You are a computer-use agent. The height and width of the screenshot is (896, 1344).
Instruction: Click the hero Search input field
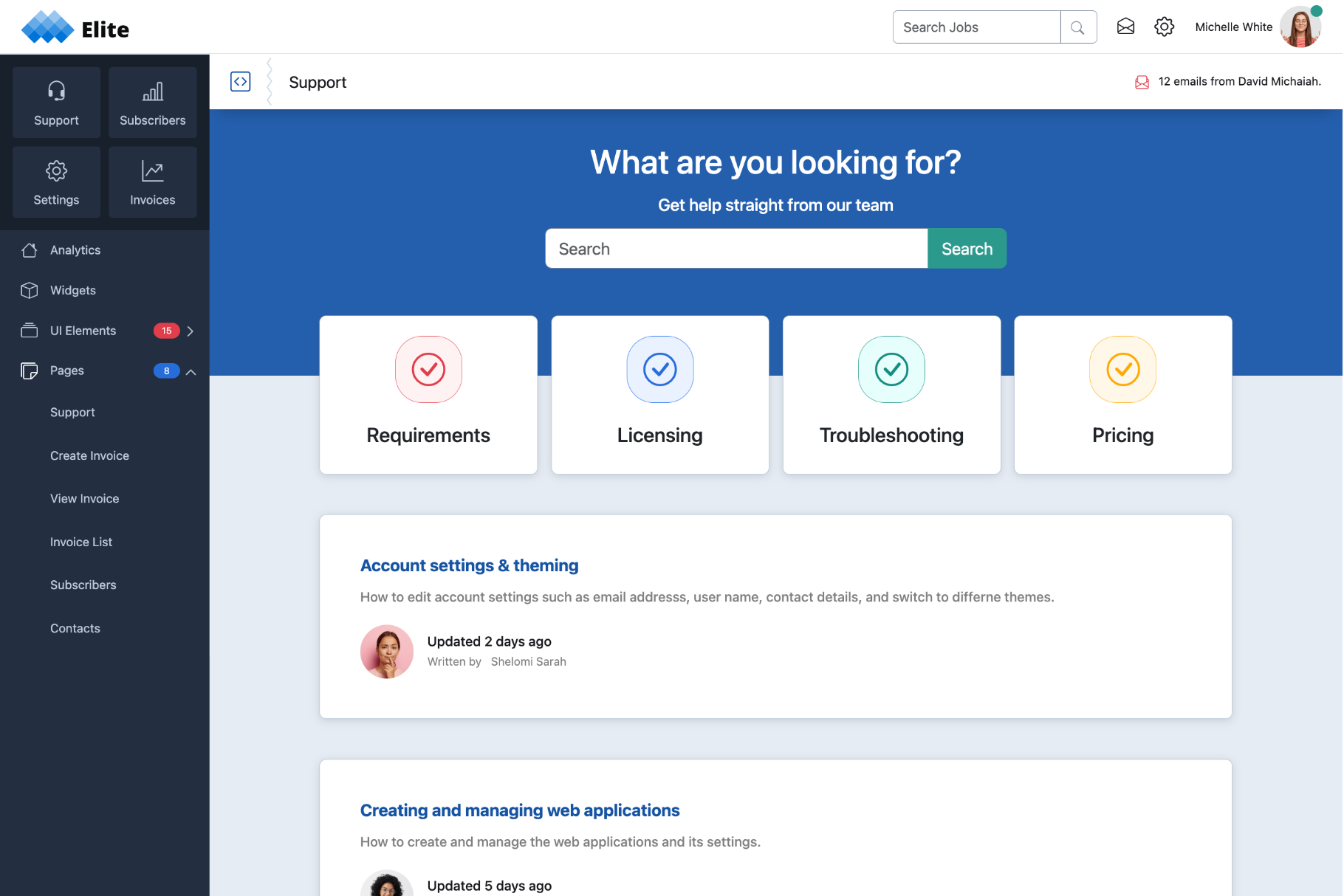pos(736,248)
